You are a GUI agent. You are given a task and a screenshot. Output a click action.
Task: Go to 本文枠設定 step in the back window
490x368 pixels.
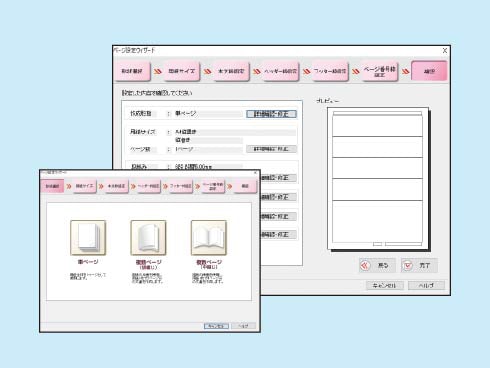tap(231, 71)
